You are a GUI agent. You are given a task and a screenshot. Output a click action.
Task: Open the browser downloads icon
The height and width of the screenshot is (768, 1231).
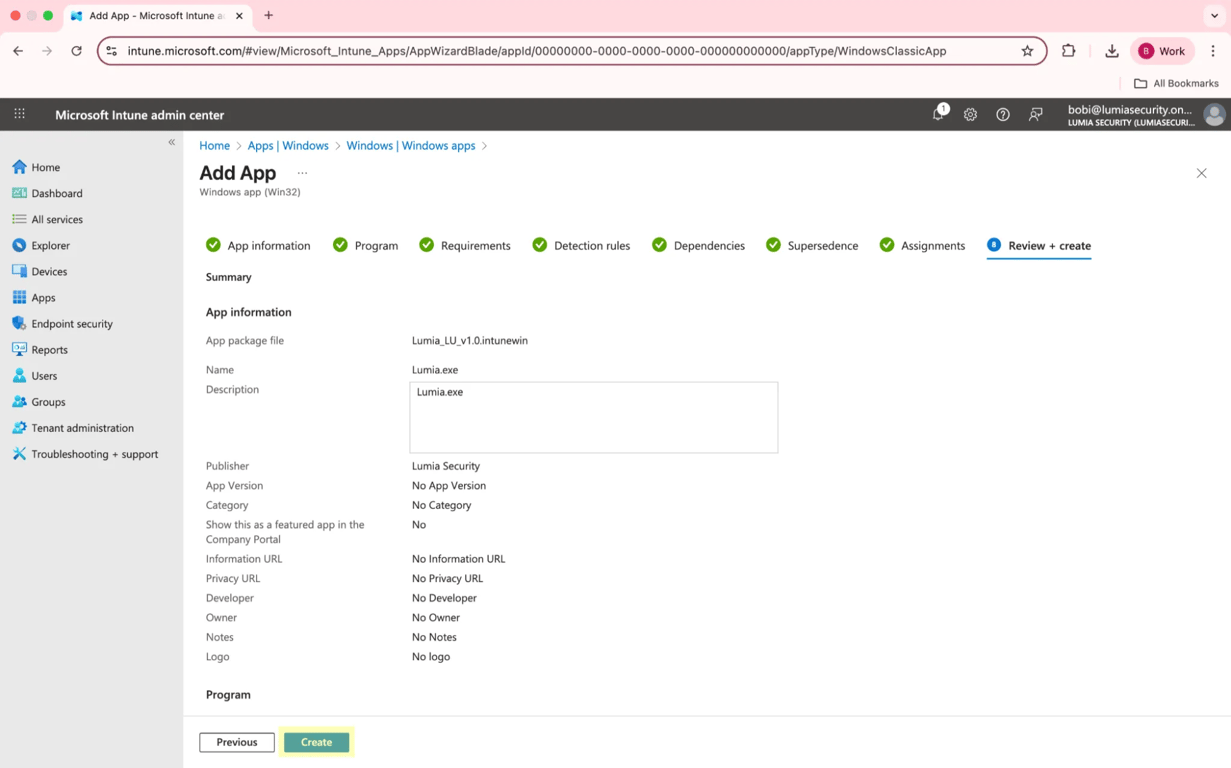point(1111,51)
